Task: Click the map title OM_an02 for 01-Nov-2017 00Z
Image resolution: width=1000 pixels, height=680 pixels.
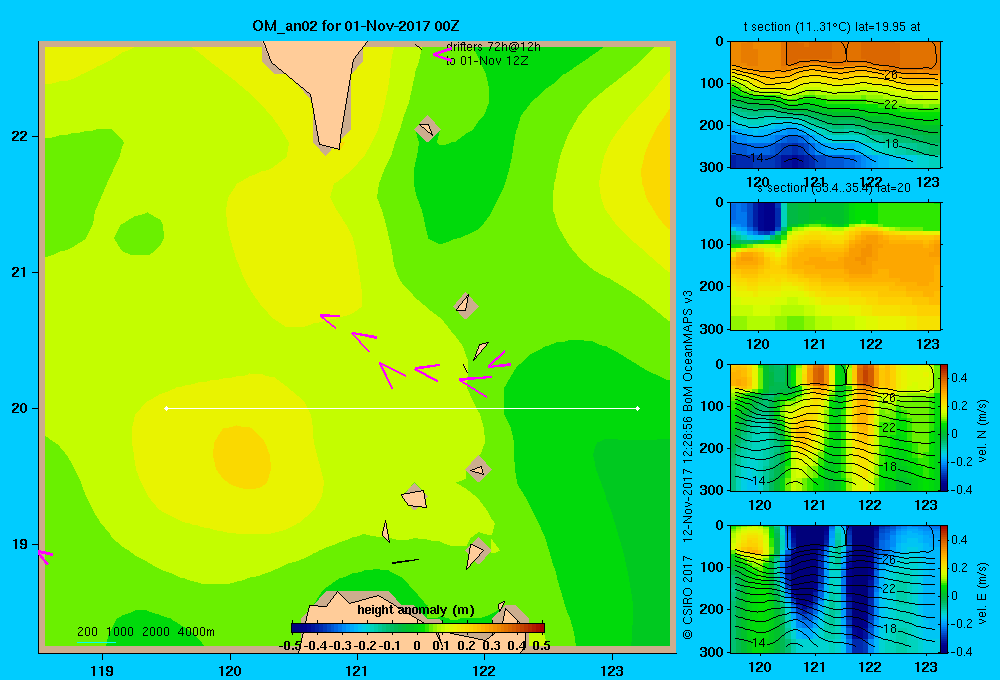Action: (356, 26)
